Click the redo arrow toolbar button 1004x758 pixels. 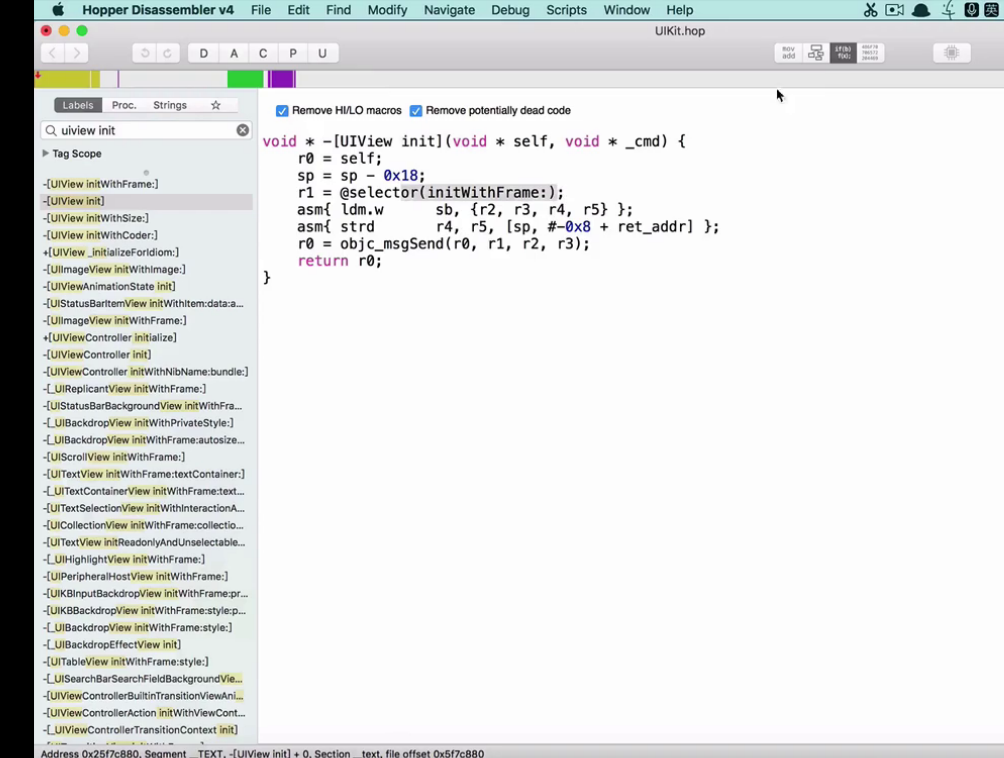(167, 53)
